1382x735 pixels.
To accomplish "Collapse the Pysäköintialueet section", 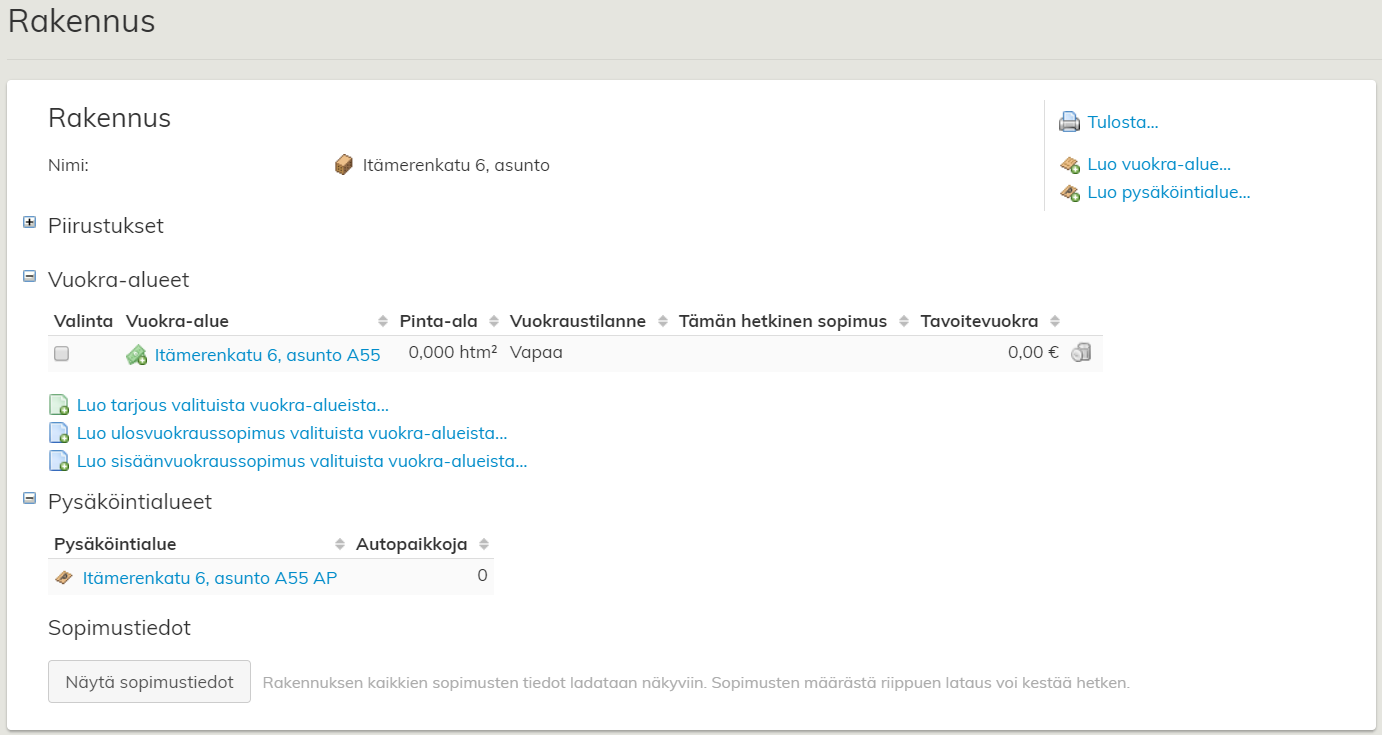I will 30,499.
